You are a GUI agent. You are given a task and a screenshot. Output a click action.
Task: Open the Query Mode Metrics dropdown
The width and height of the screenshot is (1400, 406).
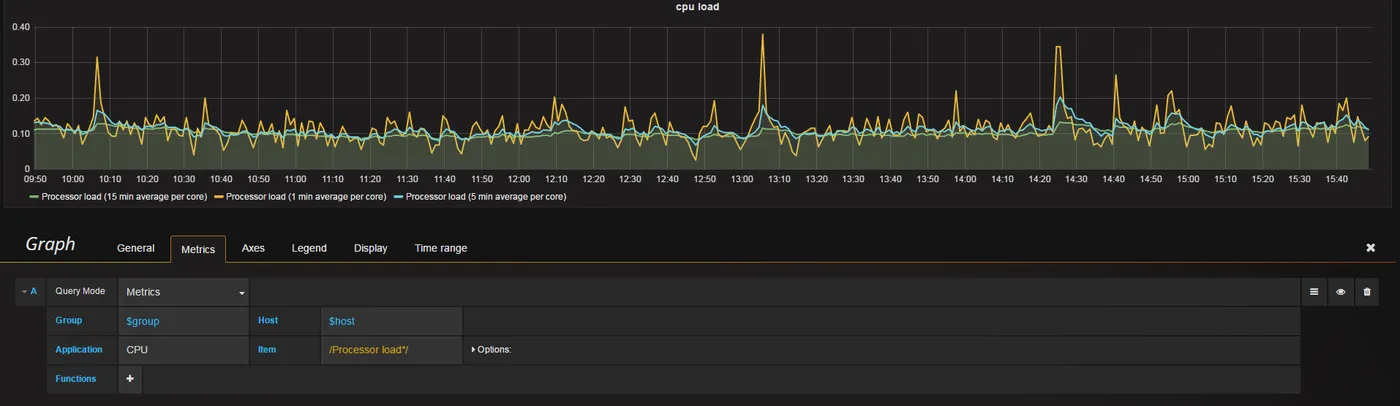click(x=184, y=292)
